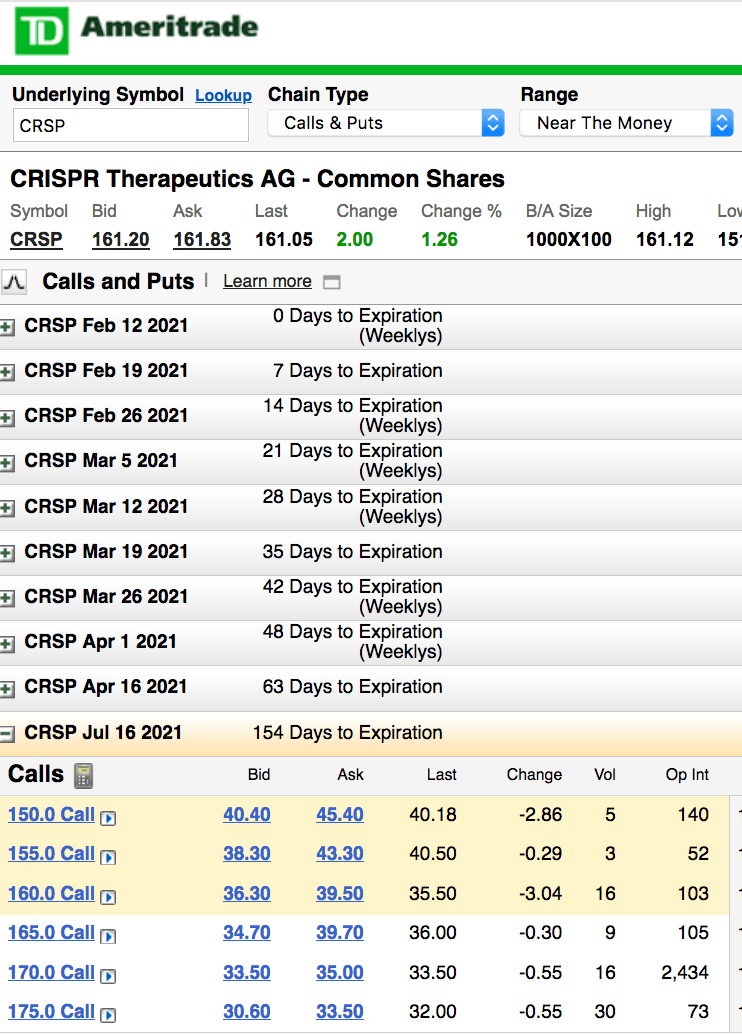Click the 1.26 Change % value

pyautogui.click(x=439, y=239)
